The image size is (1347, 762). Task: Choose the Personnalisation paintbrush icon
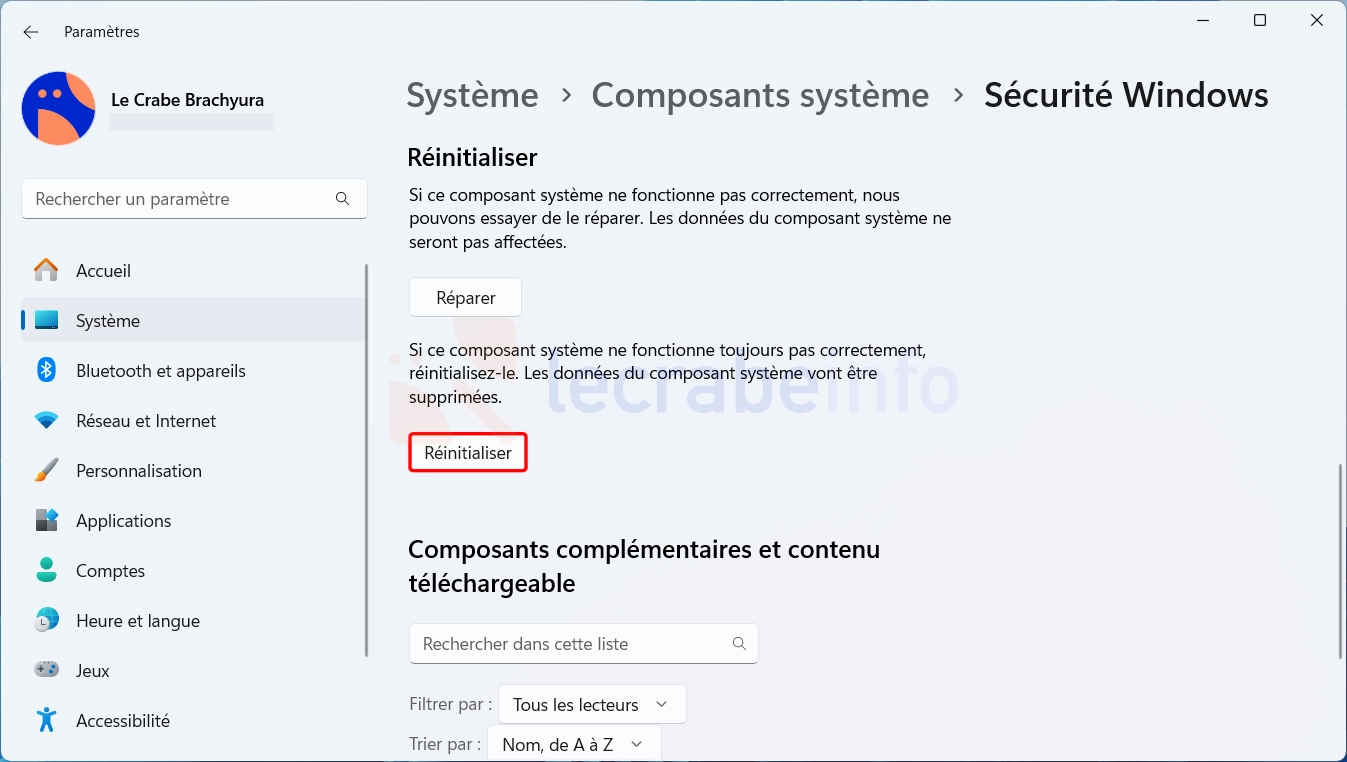coord(46,470)
